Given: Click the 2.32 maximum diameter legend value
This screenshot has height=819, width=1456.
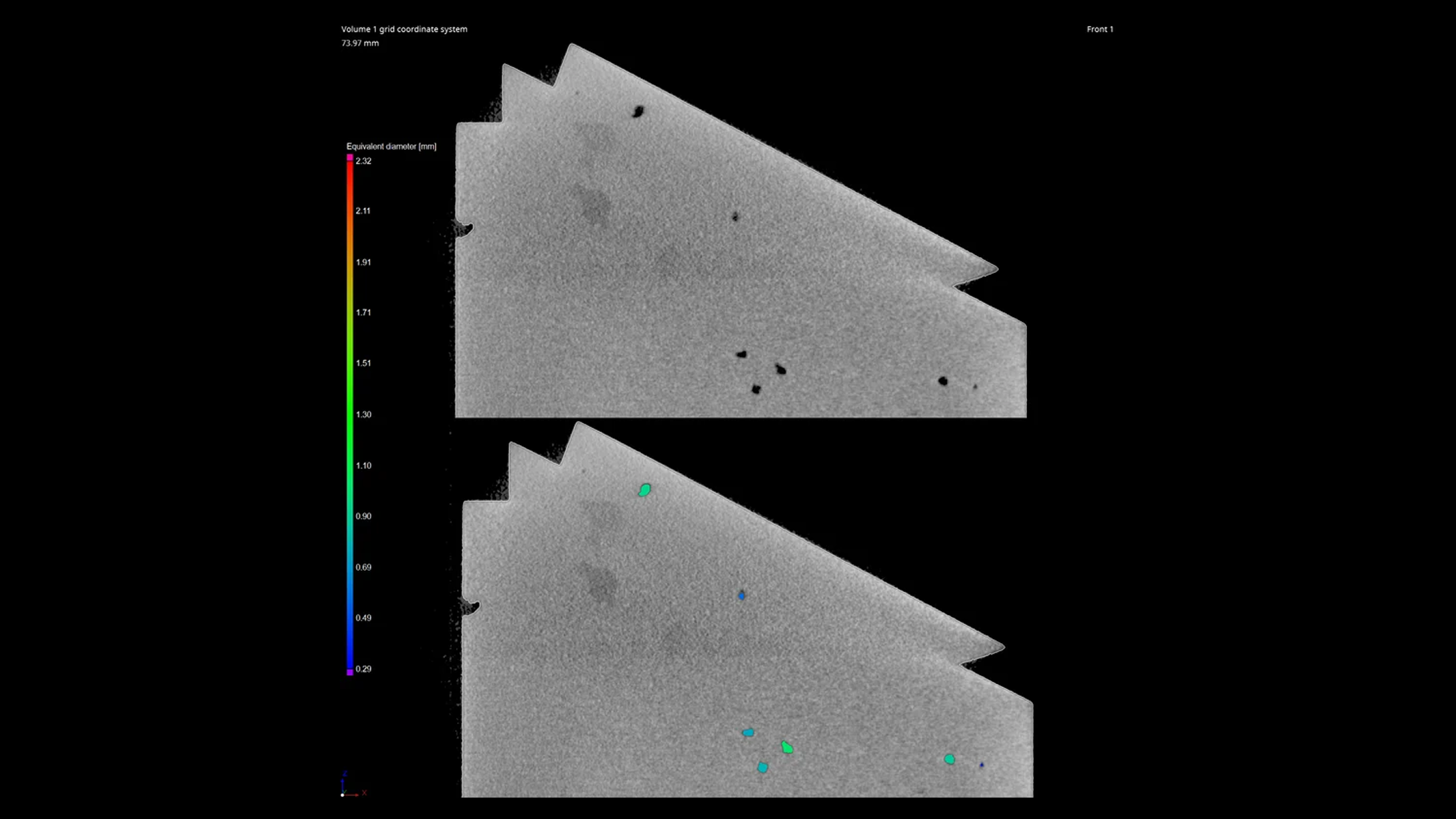Looking at the screenshot, I should (364, 161).
